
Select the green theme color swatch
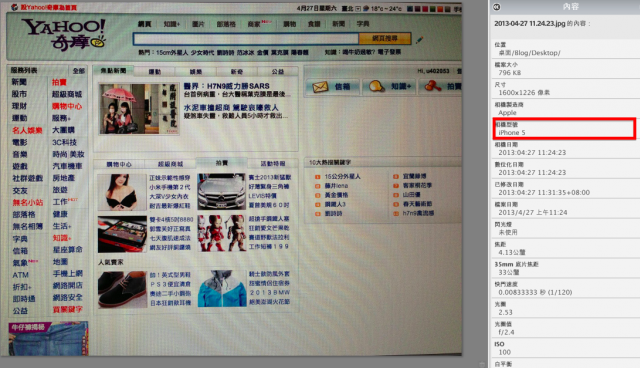[x=433, y=9]
